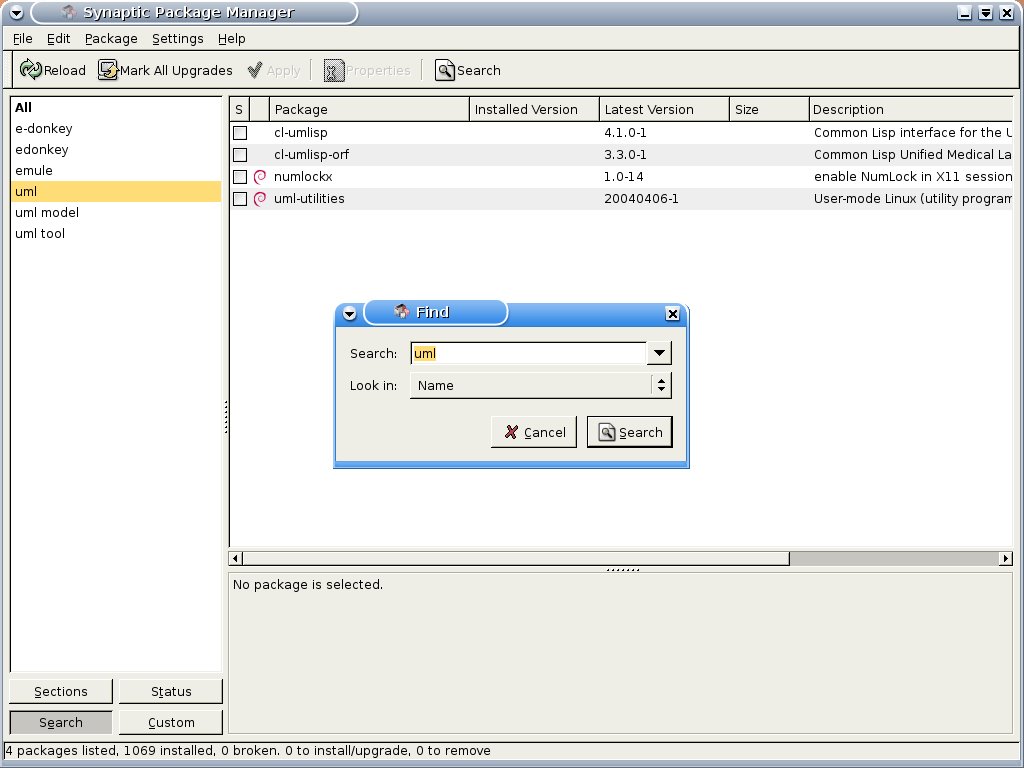Select emule in the search list
This screenshot has width=1024, height=768.
(x=116, y=170)
